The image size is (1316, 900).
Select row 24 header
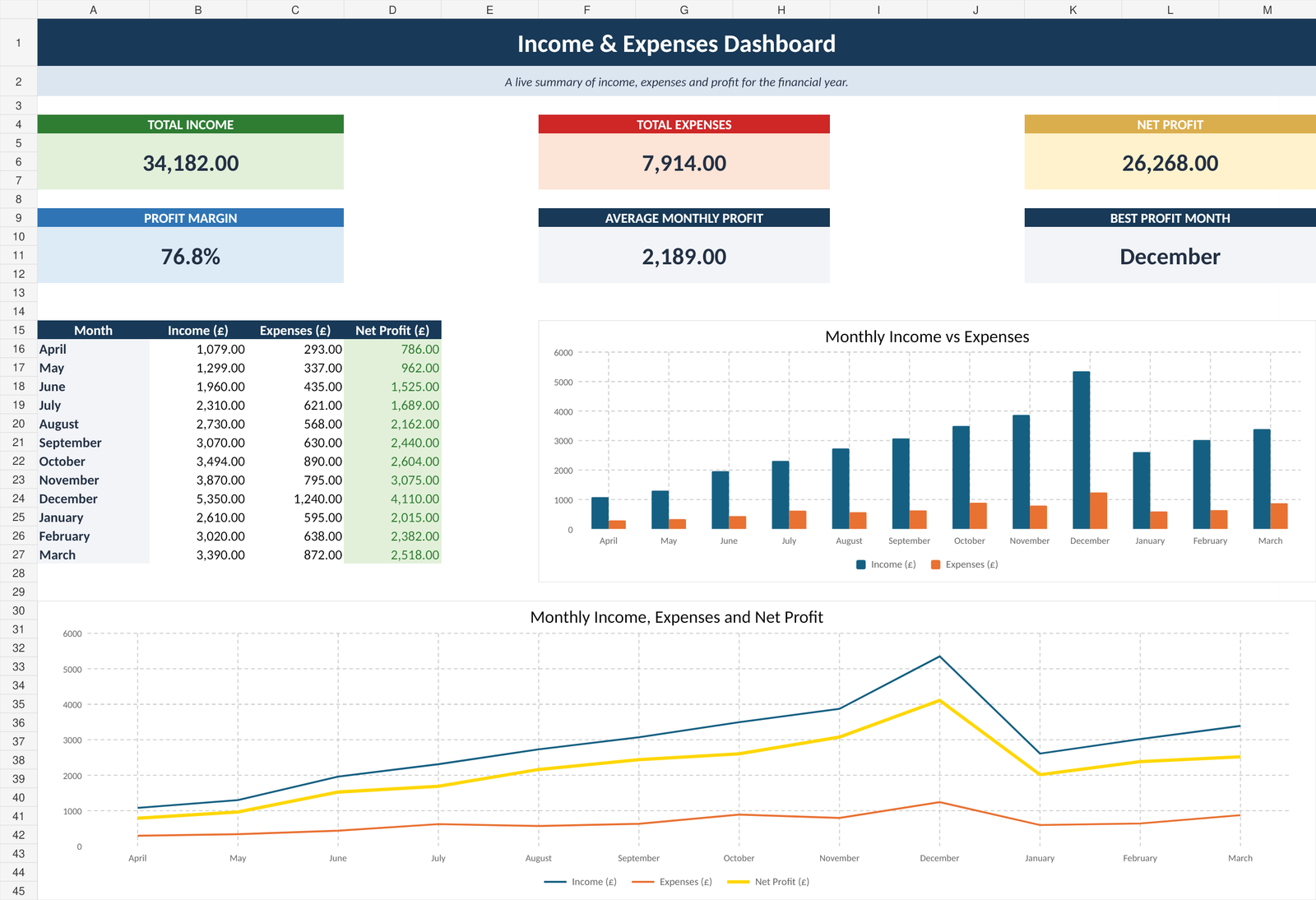tap(18, 499)
